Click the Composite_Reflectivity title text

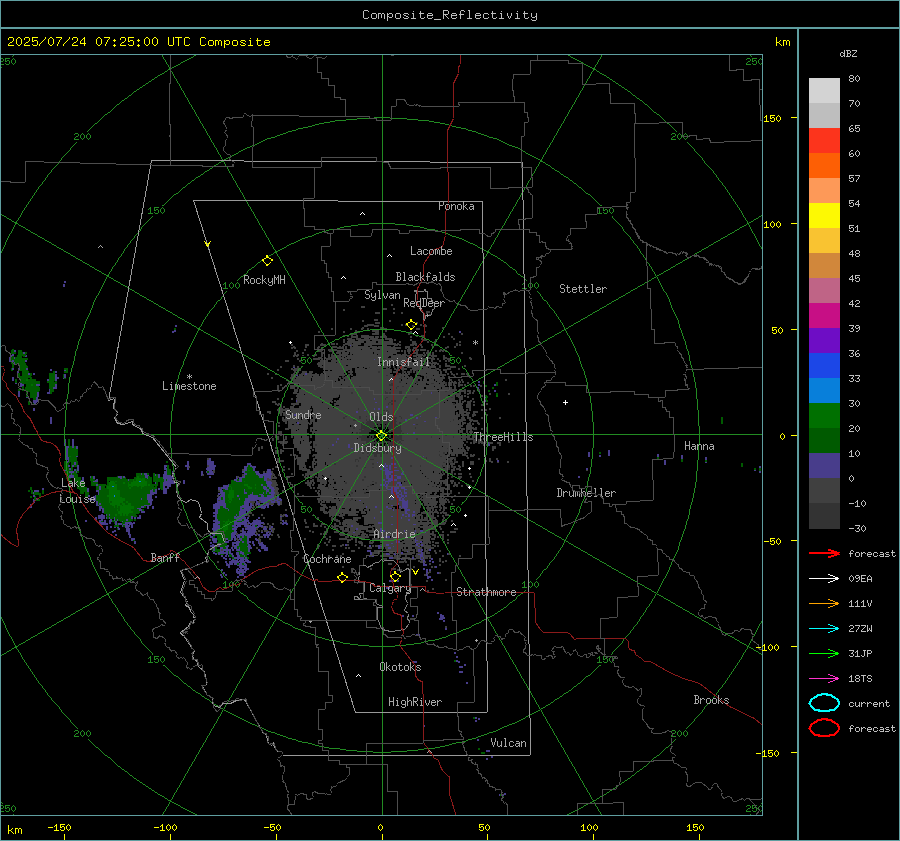click(x=450, y=15)
